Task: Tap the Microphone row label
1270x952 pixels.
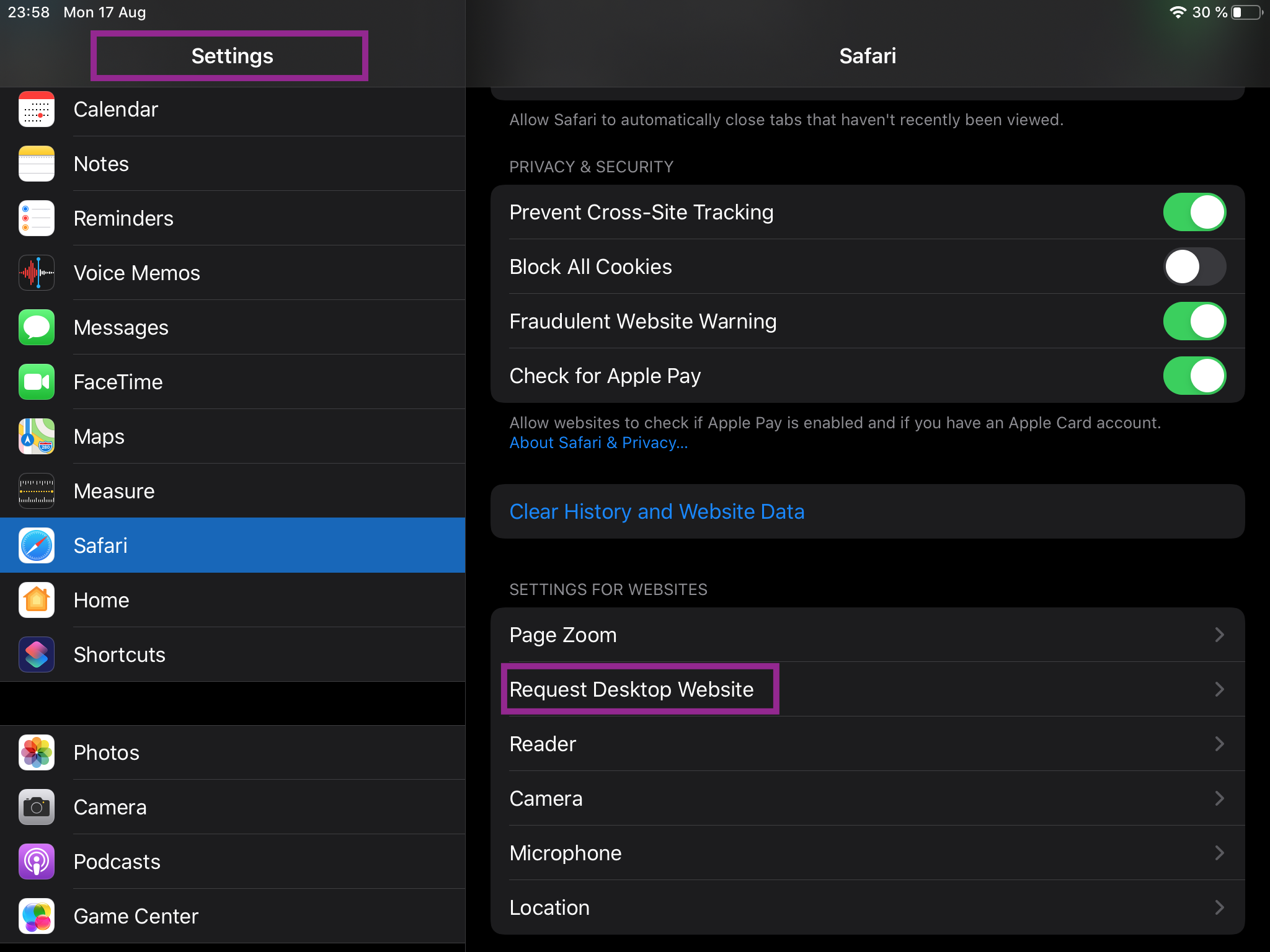Action: pos(566,853)
